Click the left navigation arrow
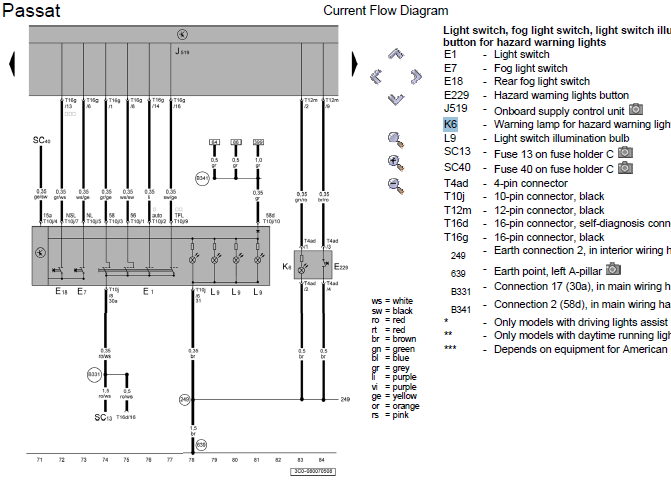The height and width of the screenshot is (500, 671). [376, 77]
